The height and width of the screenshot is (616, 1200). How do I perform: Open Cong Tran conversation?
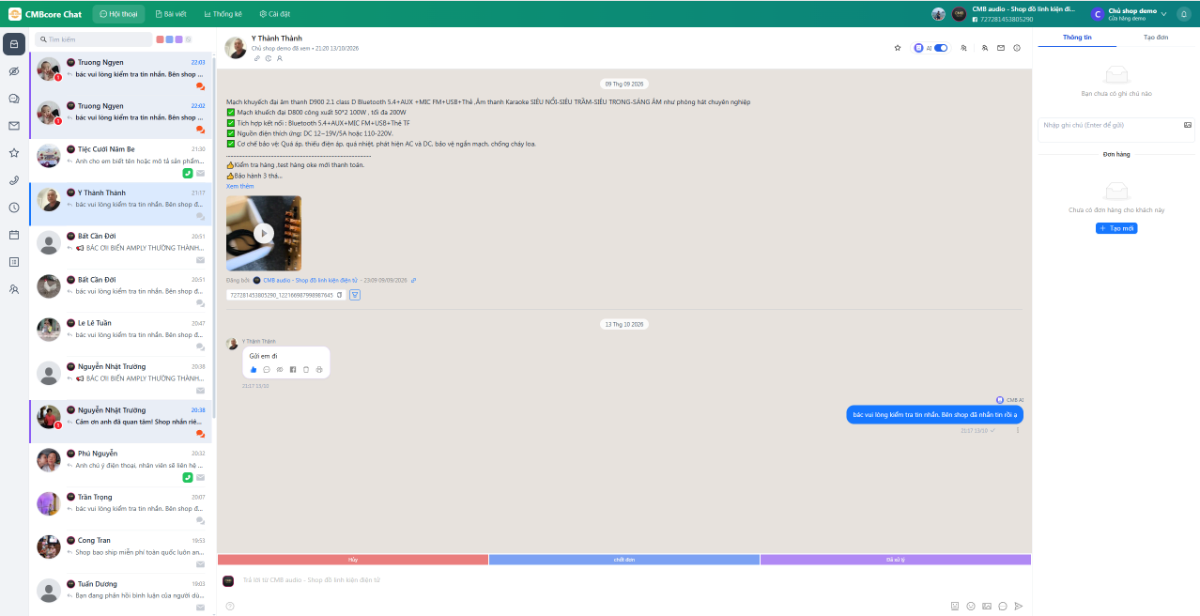pyautogui.click(x=121, y=551)
